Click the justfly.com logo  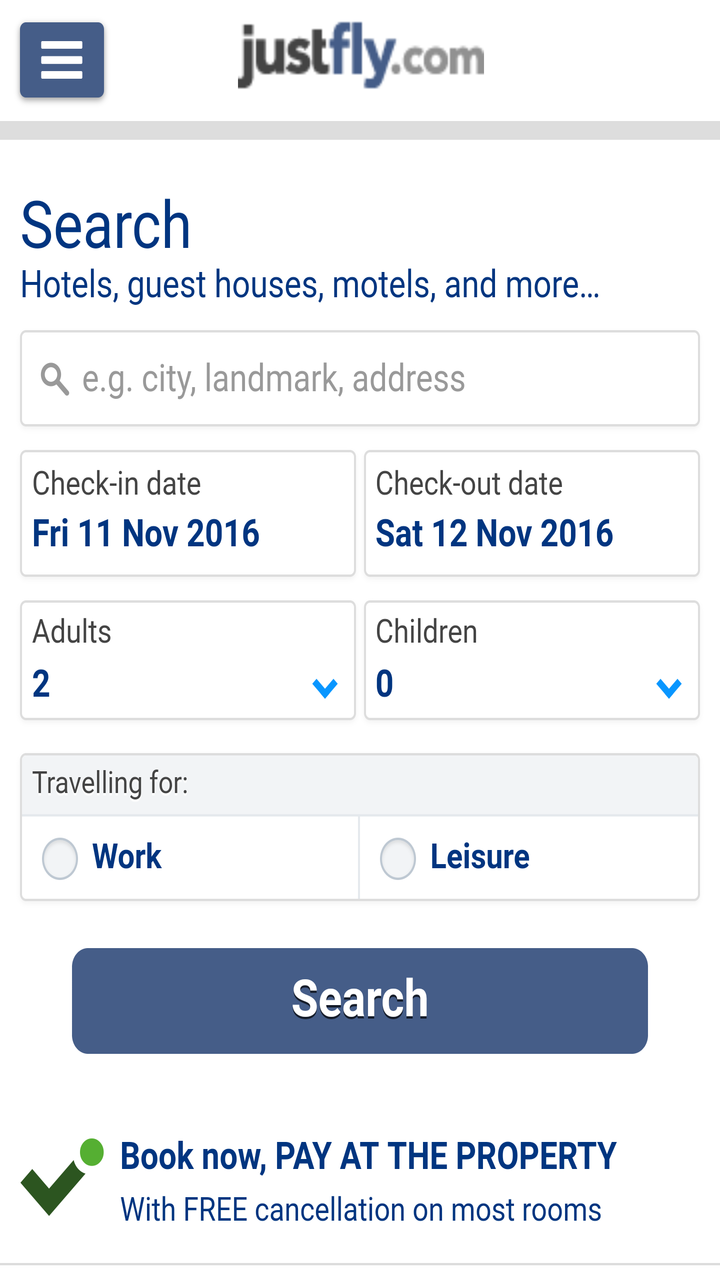click(x=361, y=57)
